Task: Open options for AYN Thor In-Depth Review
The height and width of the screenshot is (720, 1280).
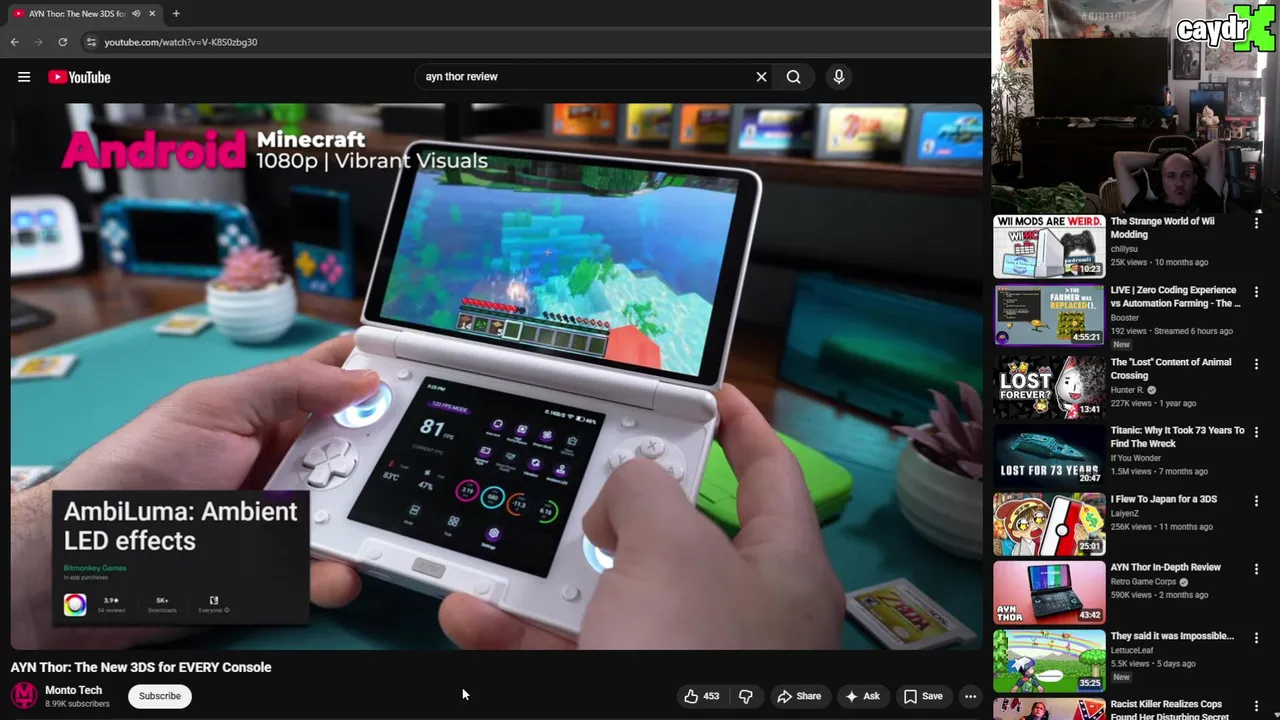Action: point(1257,569)
